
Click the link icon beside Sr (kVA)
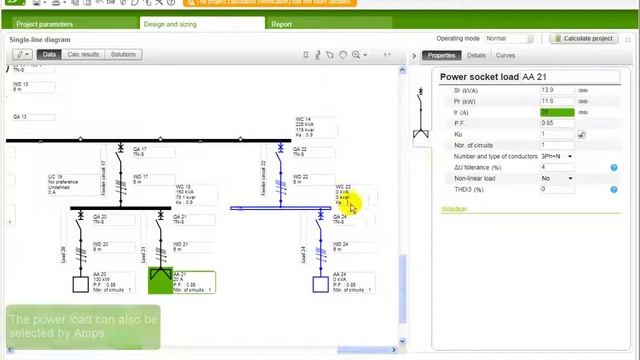pyautogui.click(x=583, y=90)
